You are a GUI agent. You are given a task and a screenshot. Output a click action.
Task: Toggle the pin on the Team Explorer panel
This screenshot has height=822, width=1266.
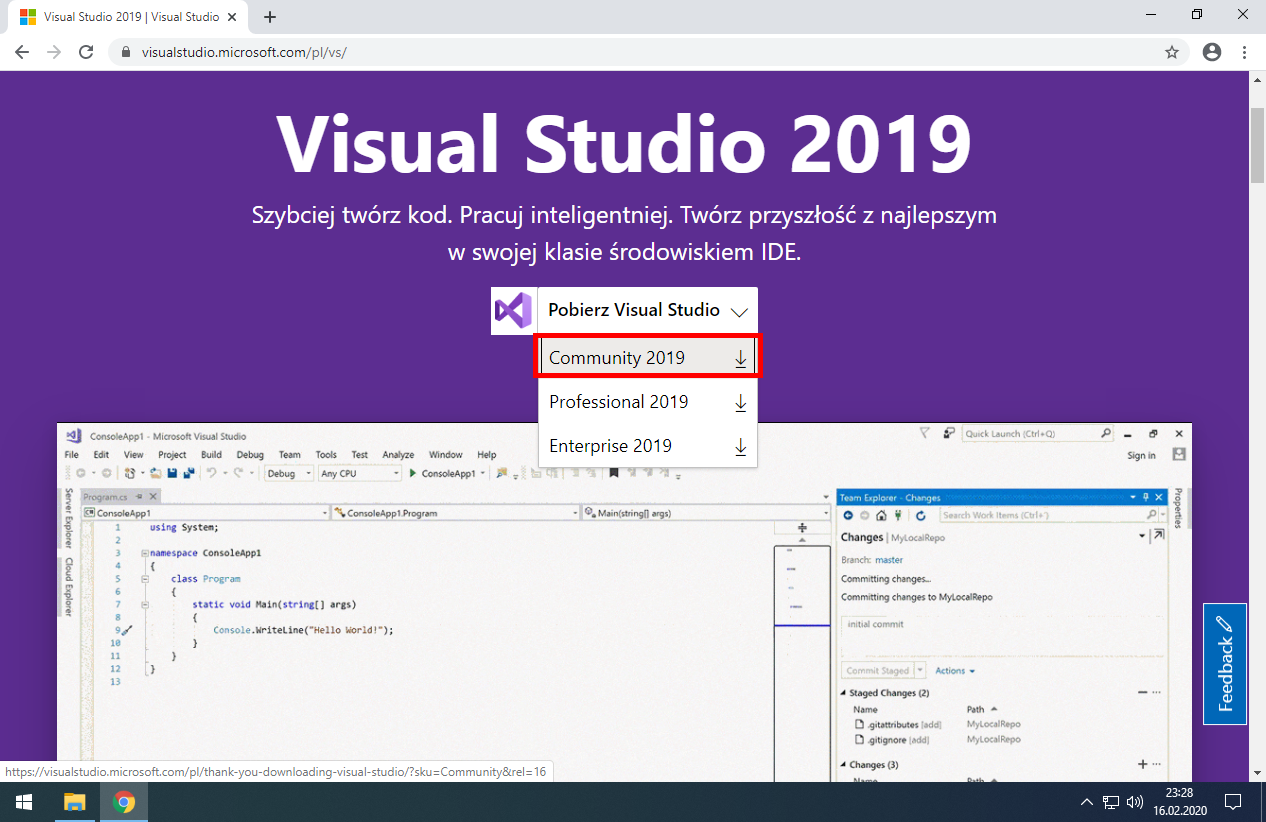[1146, 497]
